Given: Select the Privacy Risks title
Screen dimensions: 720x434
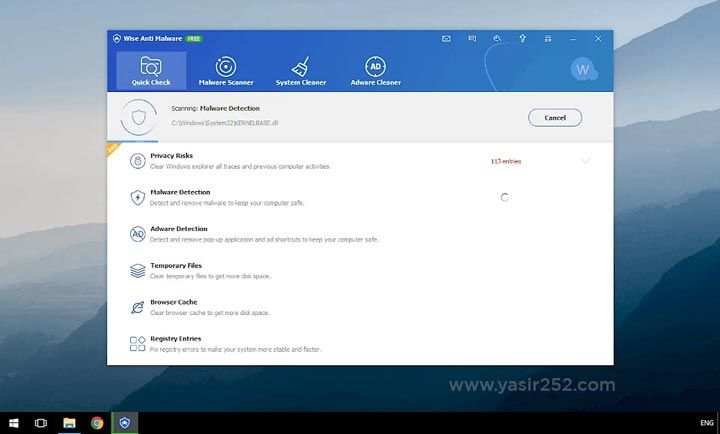Looking at the screenshot, I should pos(171,156).
